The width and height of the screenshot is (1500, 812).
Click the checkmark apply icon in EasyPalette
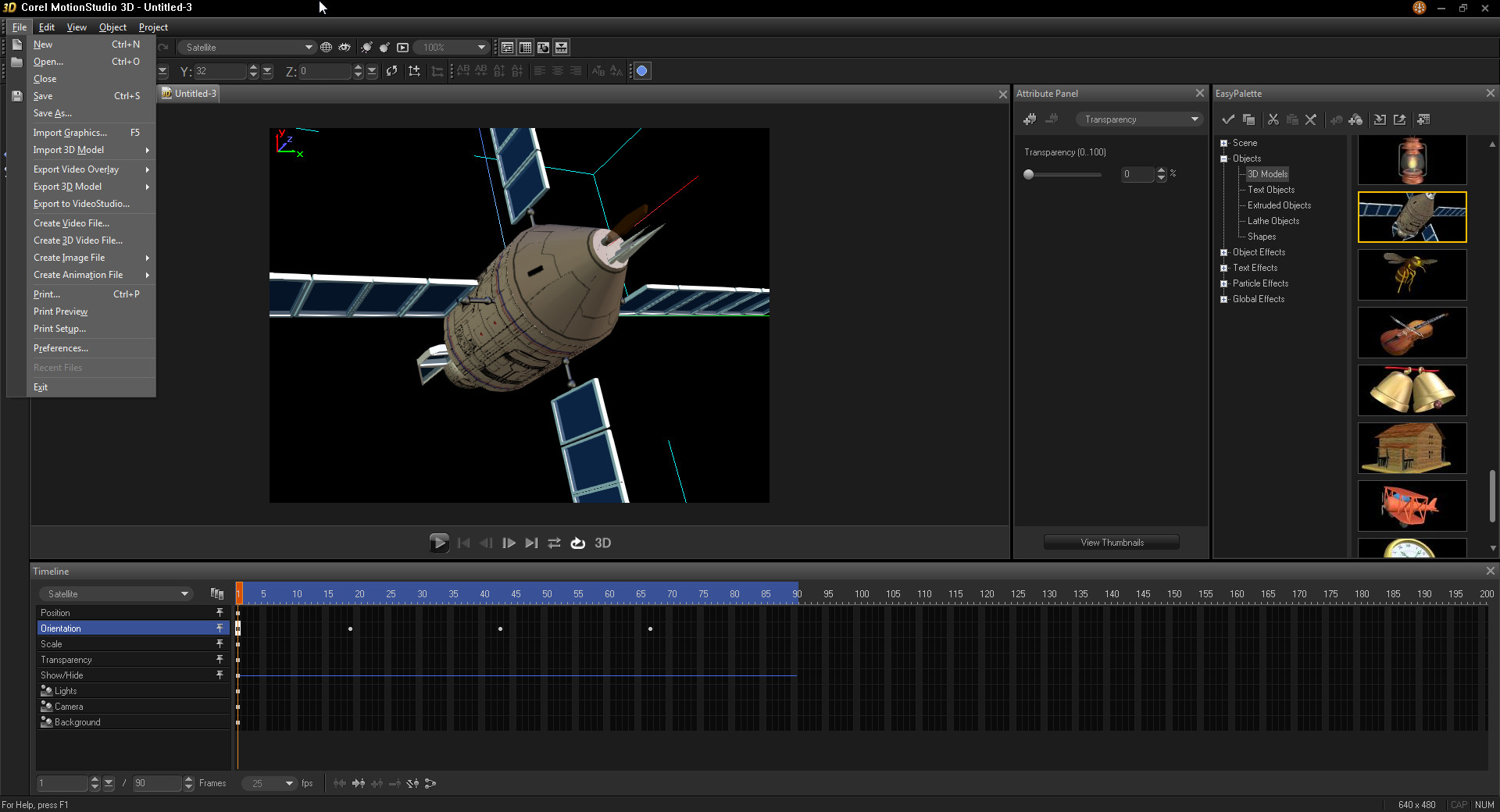(x=1228, y=119)
